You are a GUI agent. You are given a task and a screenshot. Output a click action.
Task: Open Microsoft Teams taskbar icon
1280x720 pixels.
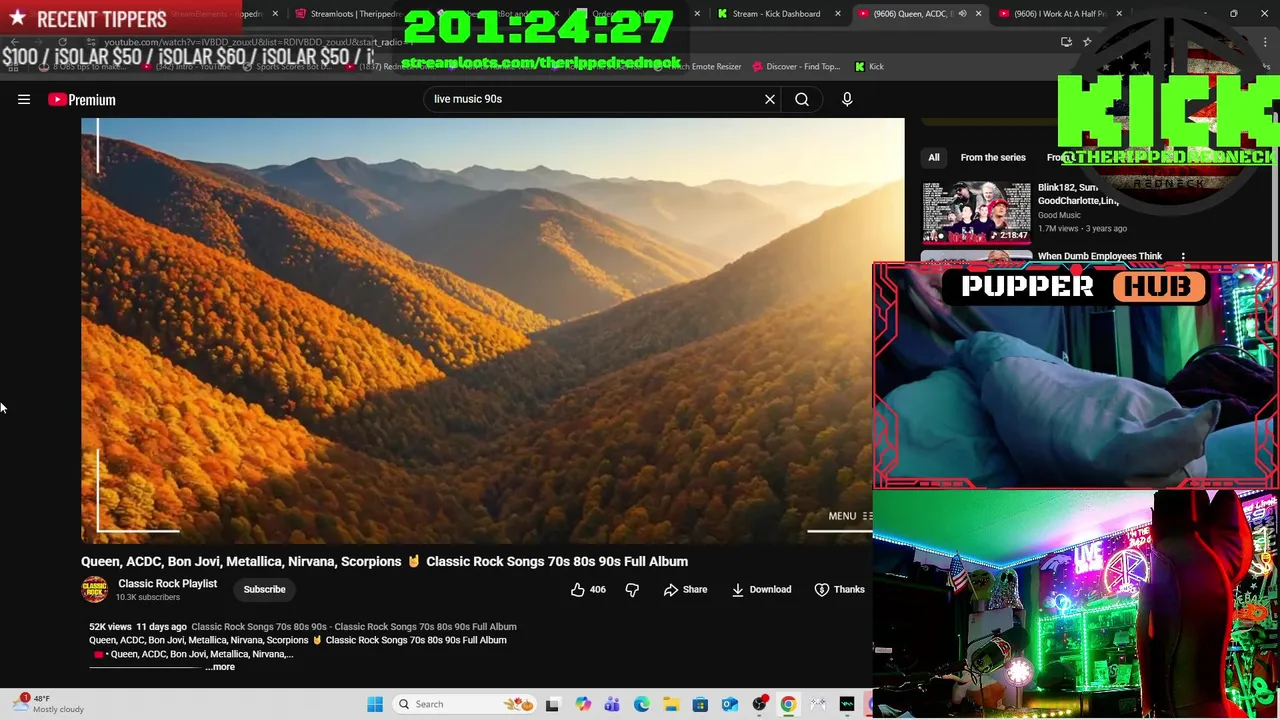pos(612,704)
